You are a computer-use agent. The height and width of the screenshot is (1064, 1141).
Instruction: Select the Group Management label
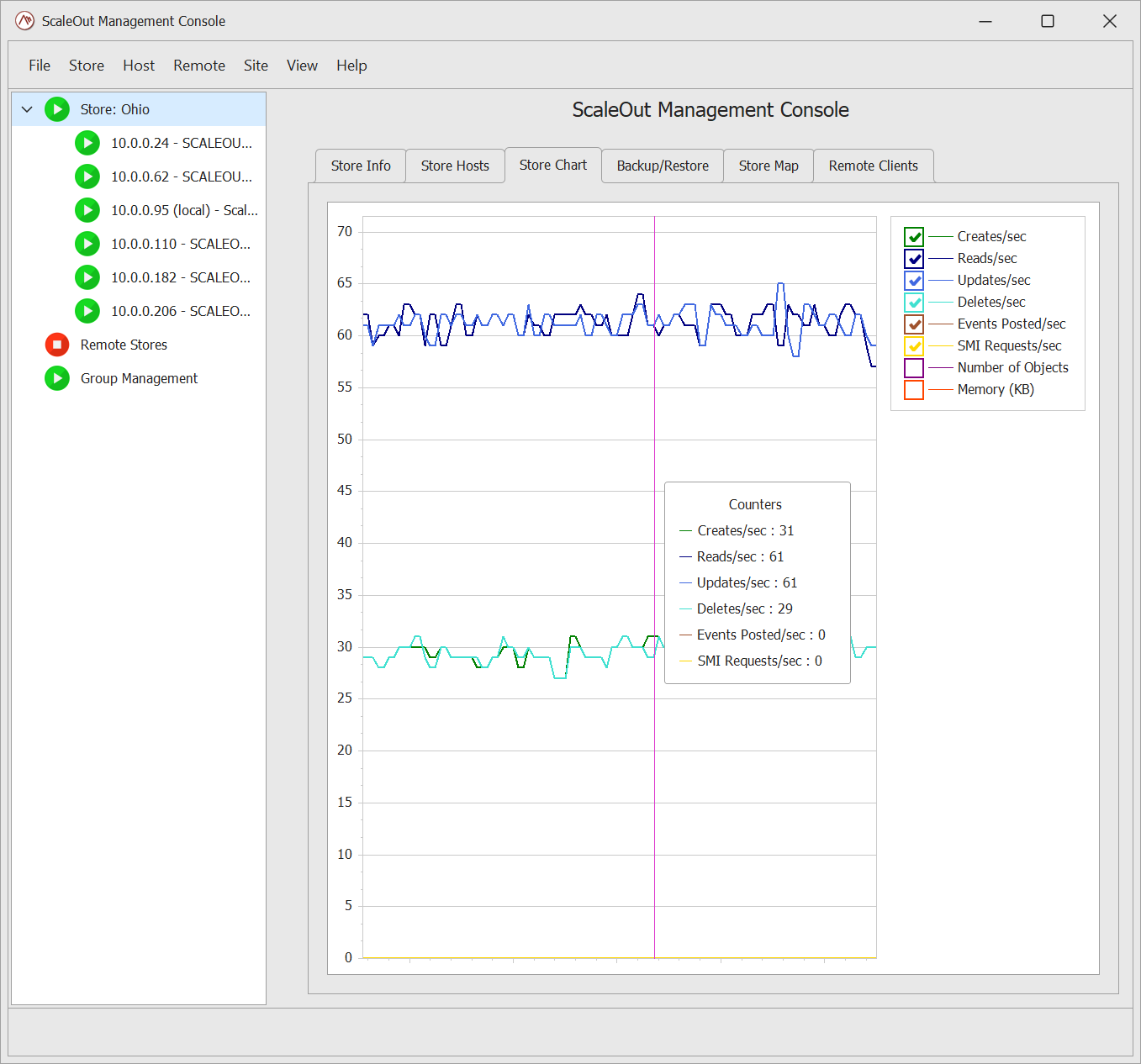click(139, 378)
